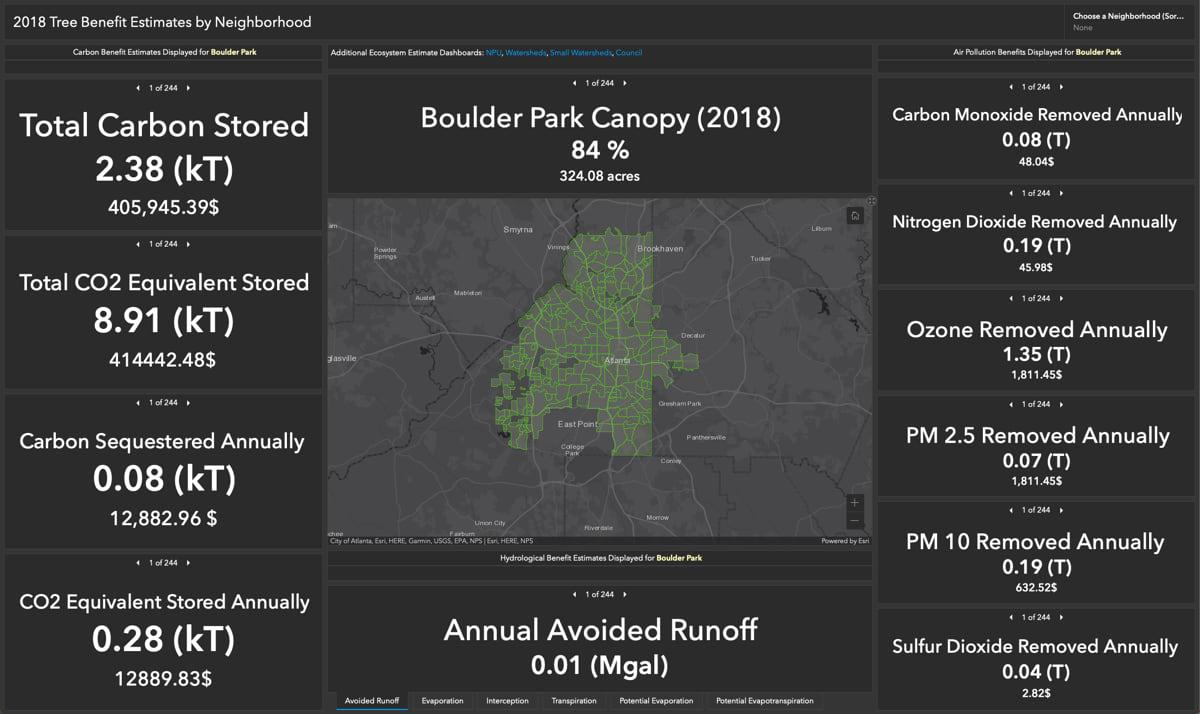Next record arrow above Boulder Park Canopy
This screenshot has width=1200, height=714.
click(x=625, y=83)
